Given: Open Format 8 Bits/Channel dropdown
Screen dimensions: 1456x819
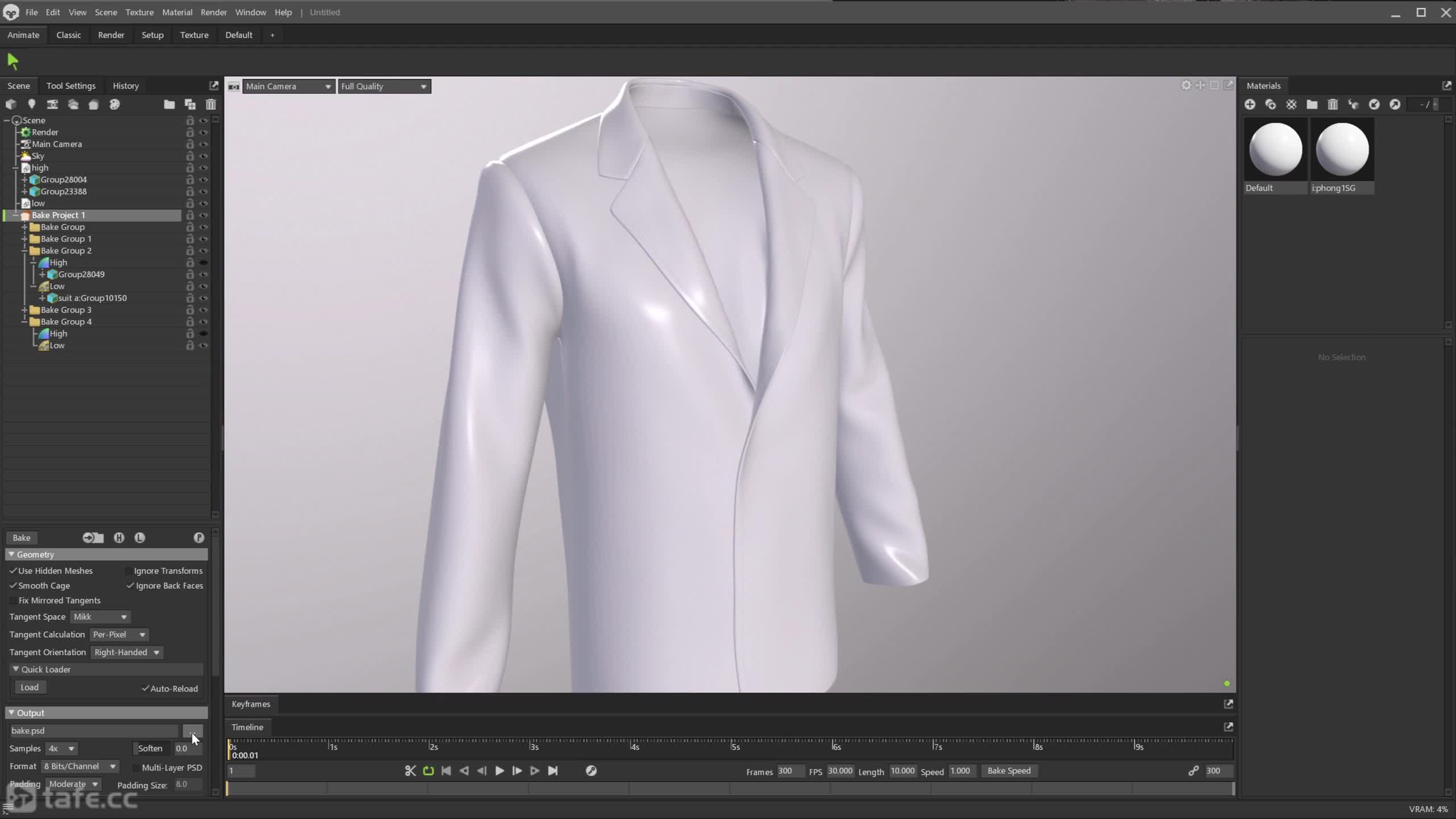Looking at the screenshot, I should (x=80, y=766).
